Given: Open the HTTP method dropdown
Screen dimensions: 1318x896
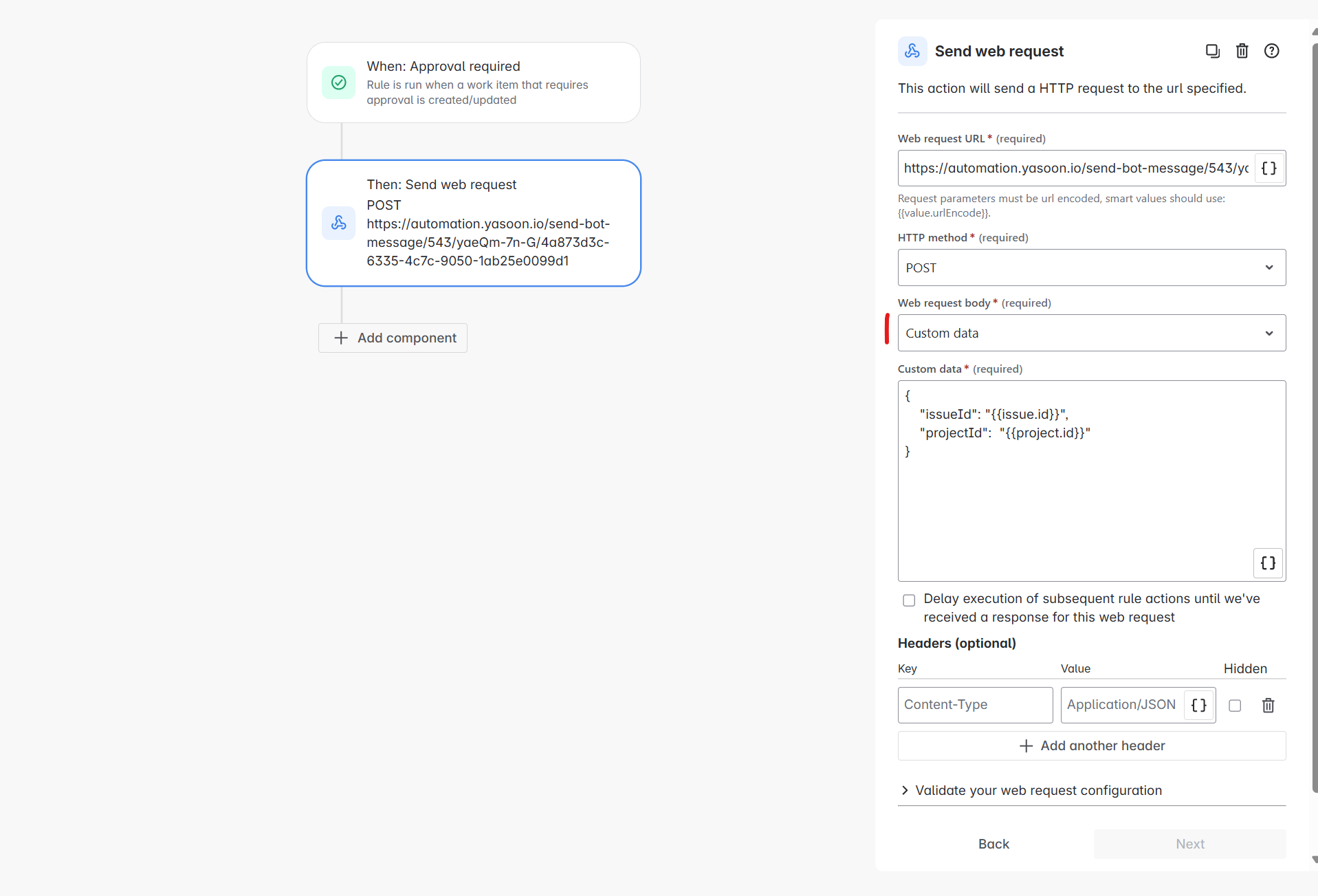Looking at the screenshot, I should tap(1091, 267).
